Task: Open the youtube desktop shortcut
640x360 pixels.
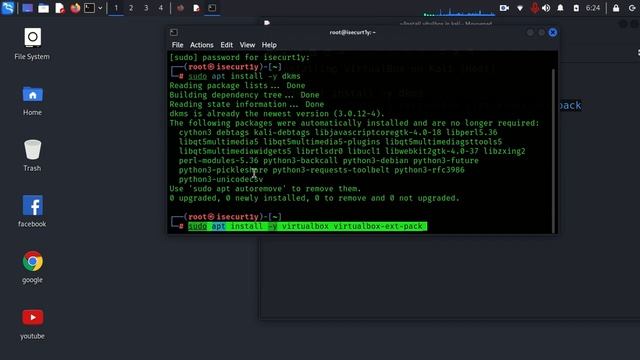Action: tap(32, 324)
